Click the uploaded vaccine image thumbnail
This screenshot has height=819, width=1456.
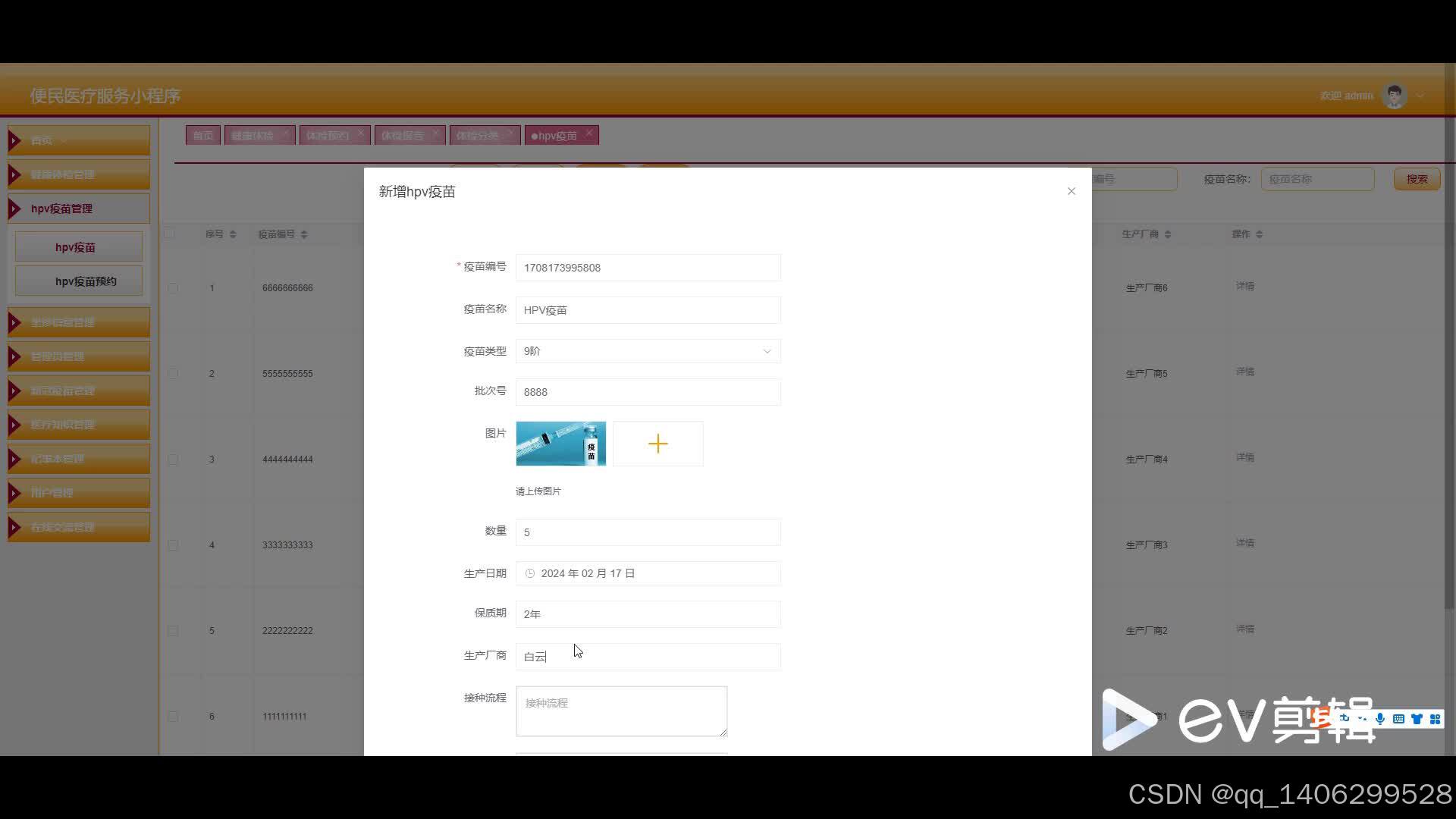[x=560, y=444]
